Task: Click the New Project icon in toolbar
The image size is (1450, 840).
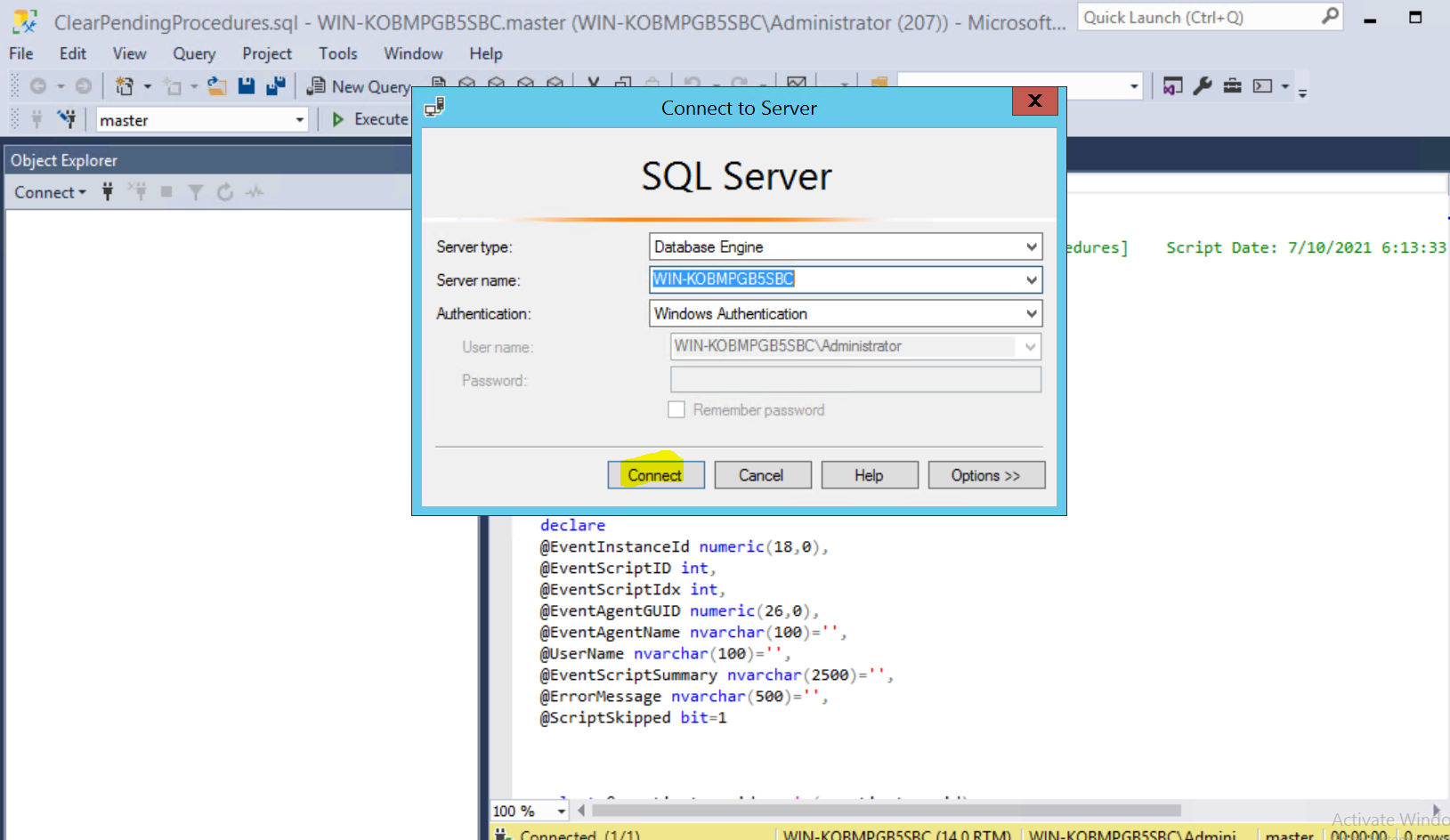Action: 125,86
